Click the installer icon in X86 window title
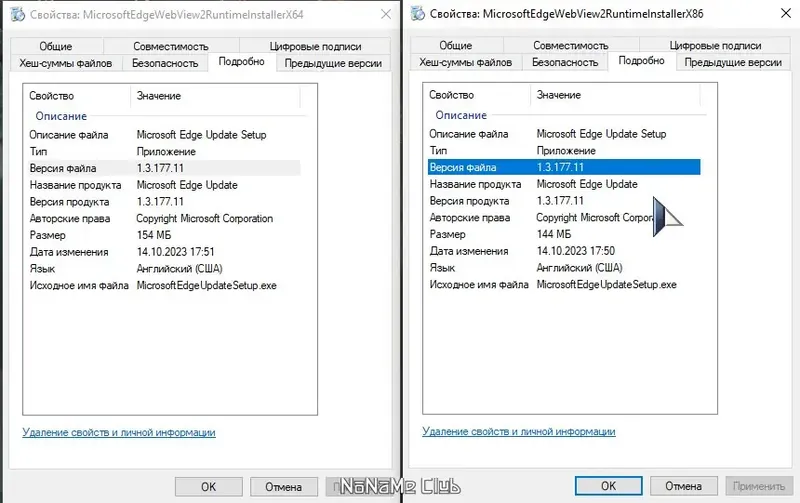 [417, 13]
